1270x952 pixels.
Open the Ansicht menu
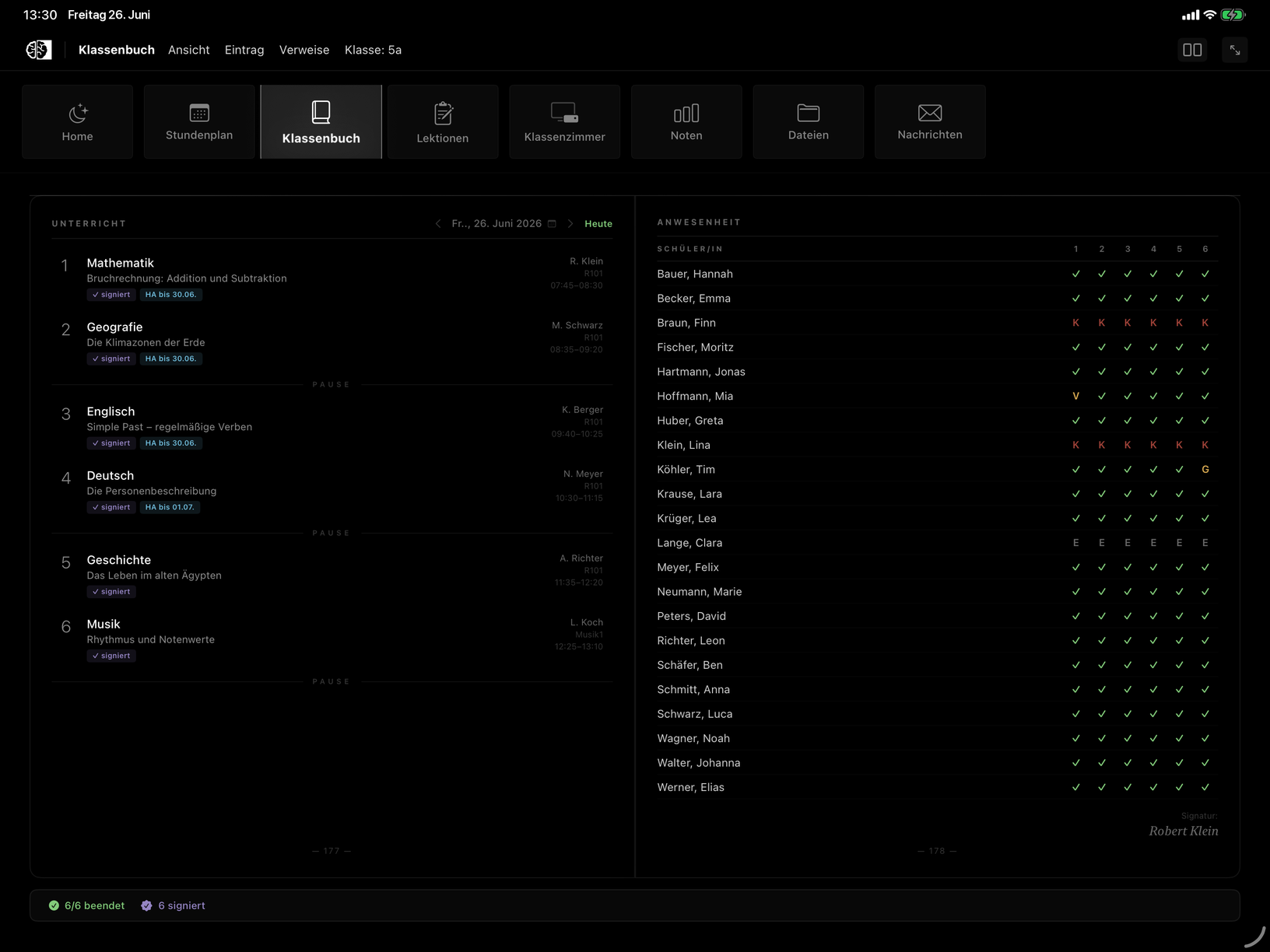pyautogui.click(x=189, y=50)
